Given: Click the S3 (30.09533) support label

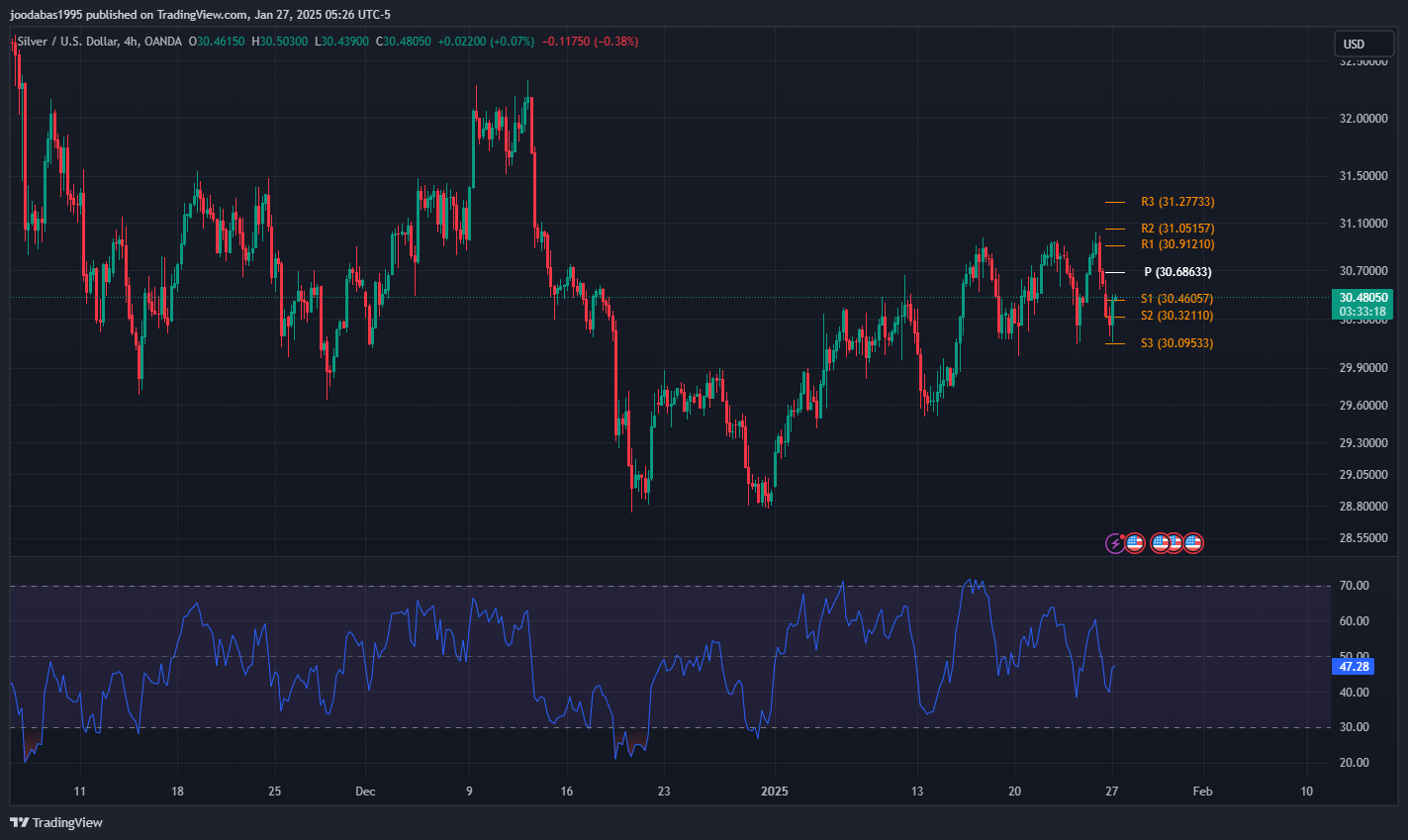Looking at the screenshot, I should tap(1177, 343).
